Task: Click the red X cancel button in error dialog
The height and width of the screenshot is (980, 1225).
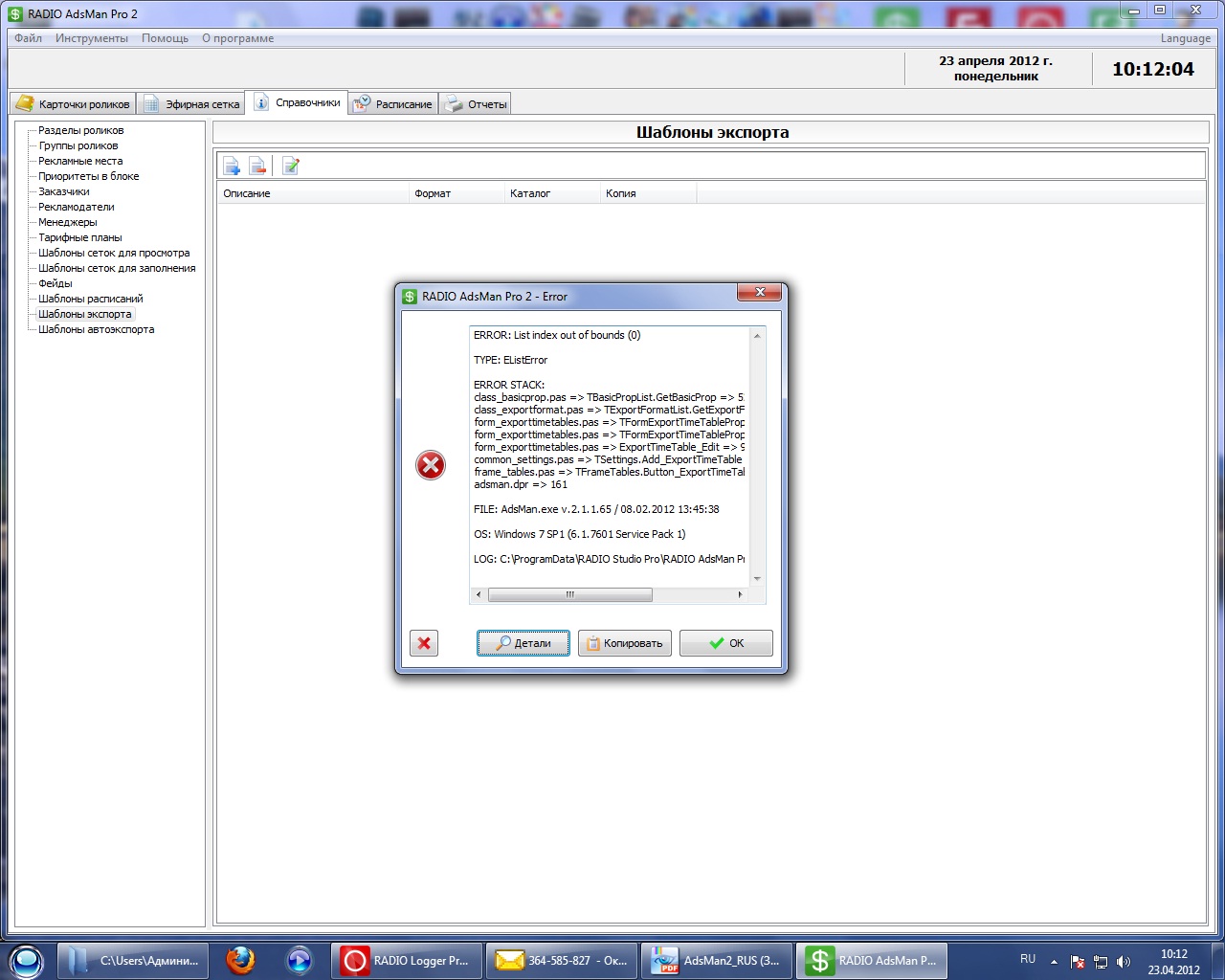Action: pos(424,643)
